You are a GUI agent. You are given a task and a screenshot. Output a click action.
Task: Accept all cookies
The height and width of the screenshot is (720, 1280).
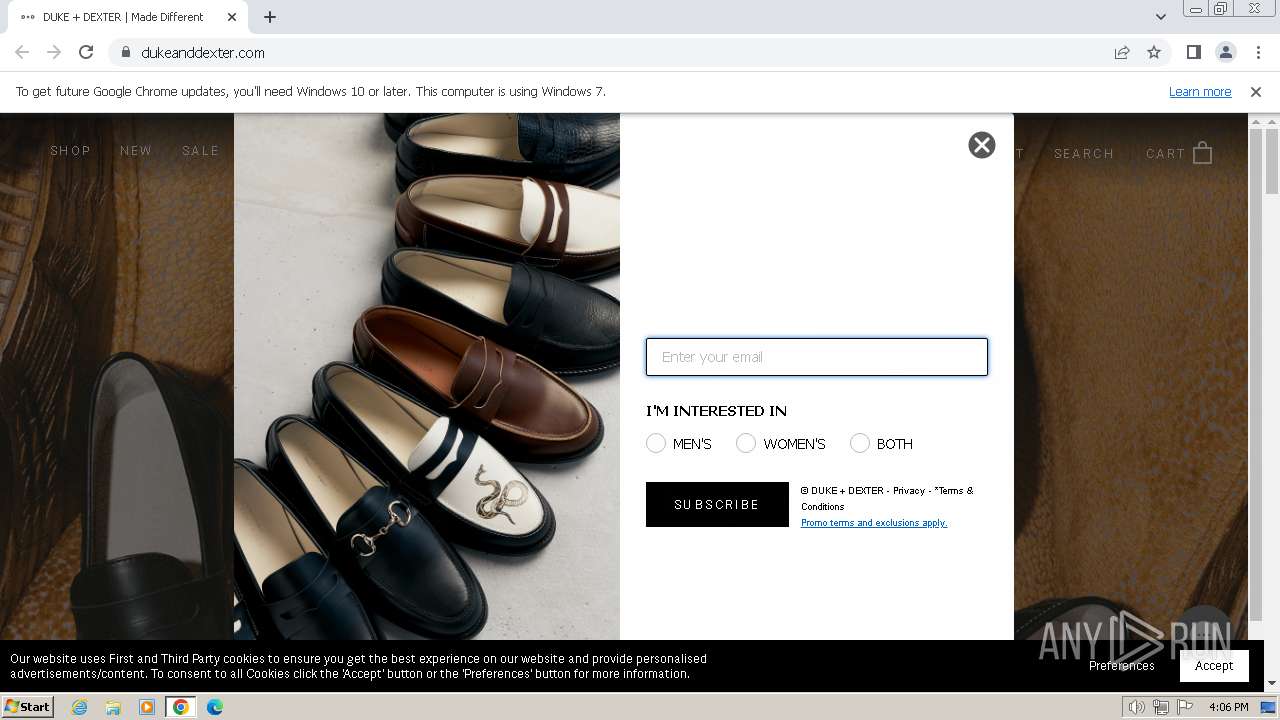click(1214, 666)
